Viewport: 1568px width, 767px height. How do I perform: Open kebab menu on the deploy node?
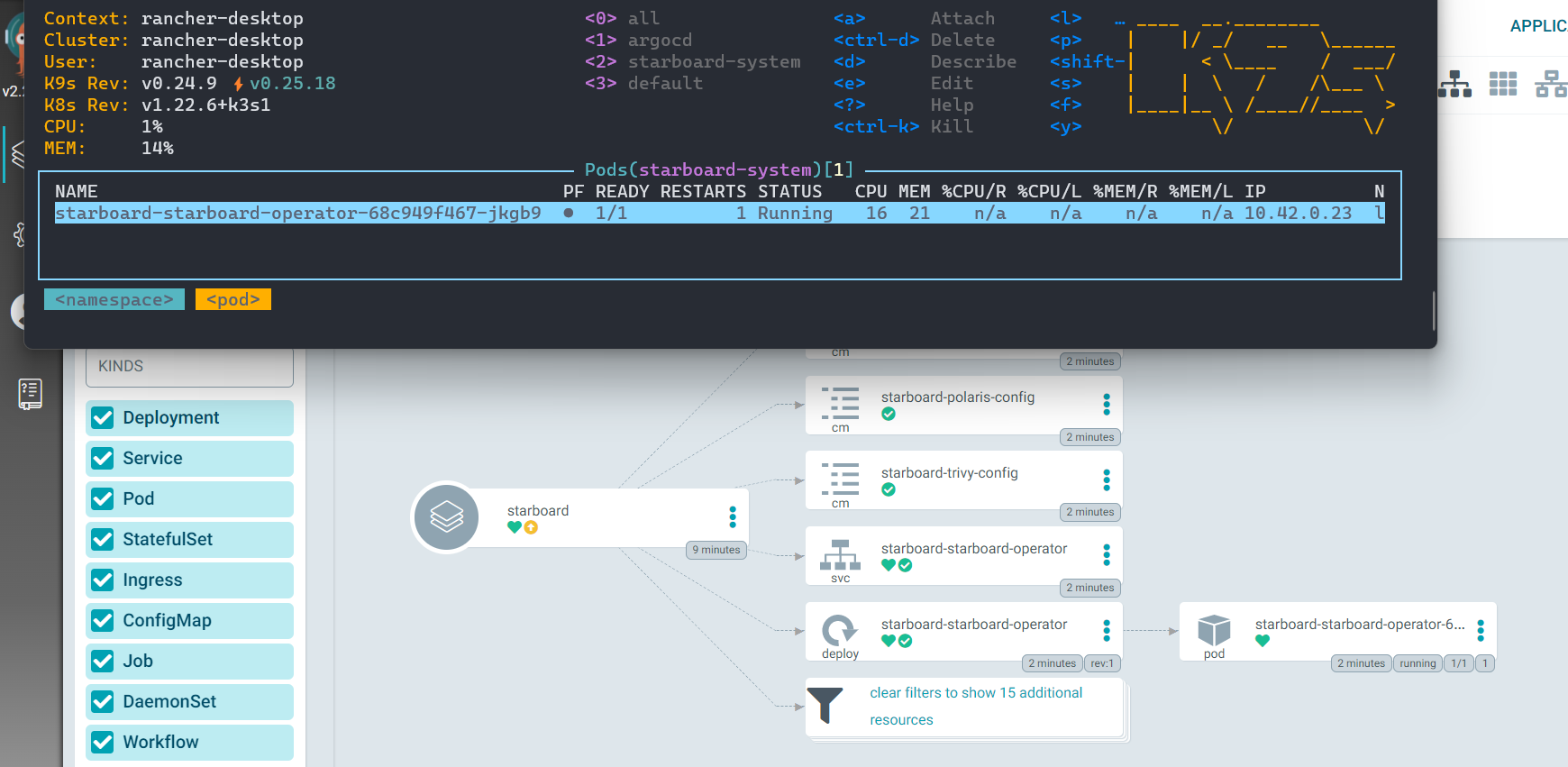[1107, 630]
